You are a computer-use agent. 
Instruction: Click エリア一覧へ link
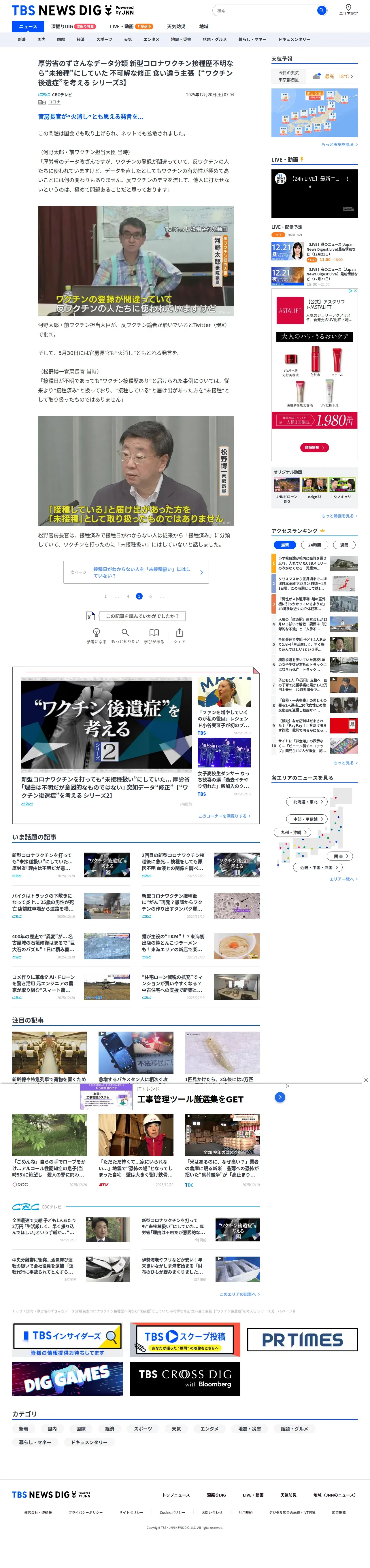(343, 879)
